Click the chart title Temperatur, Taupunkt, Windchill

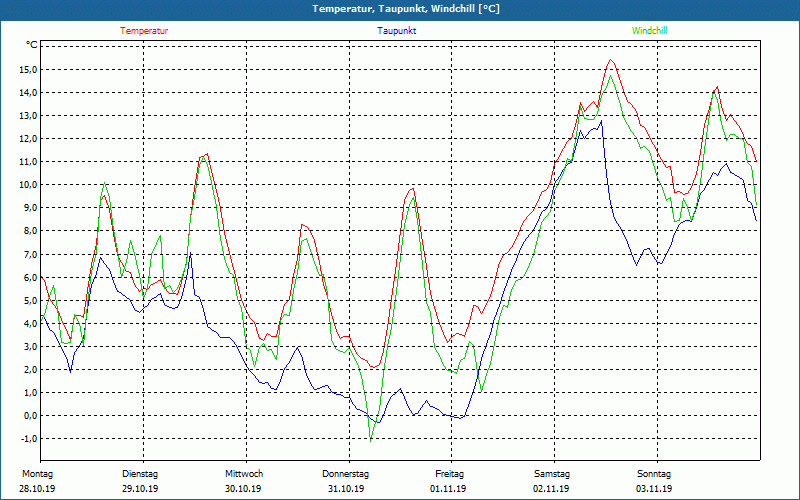pos(406,9)
